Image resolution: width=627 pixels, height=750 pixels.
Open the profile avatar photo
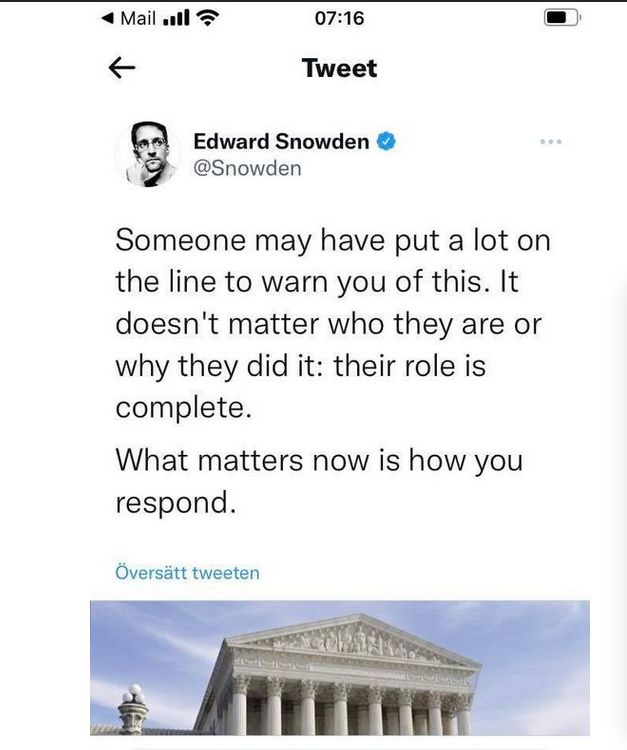pos(146,154)
